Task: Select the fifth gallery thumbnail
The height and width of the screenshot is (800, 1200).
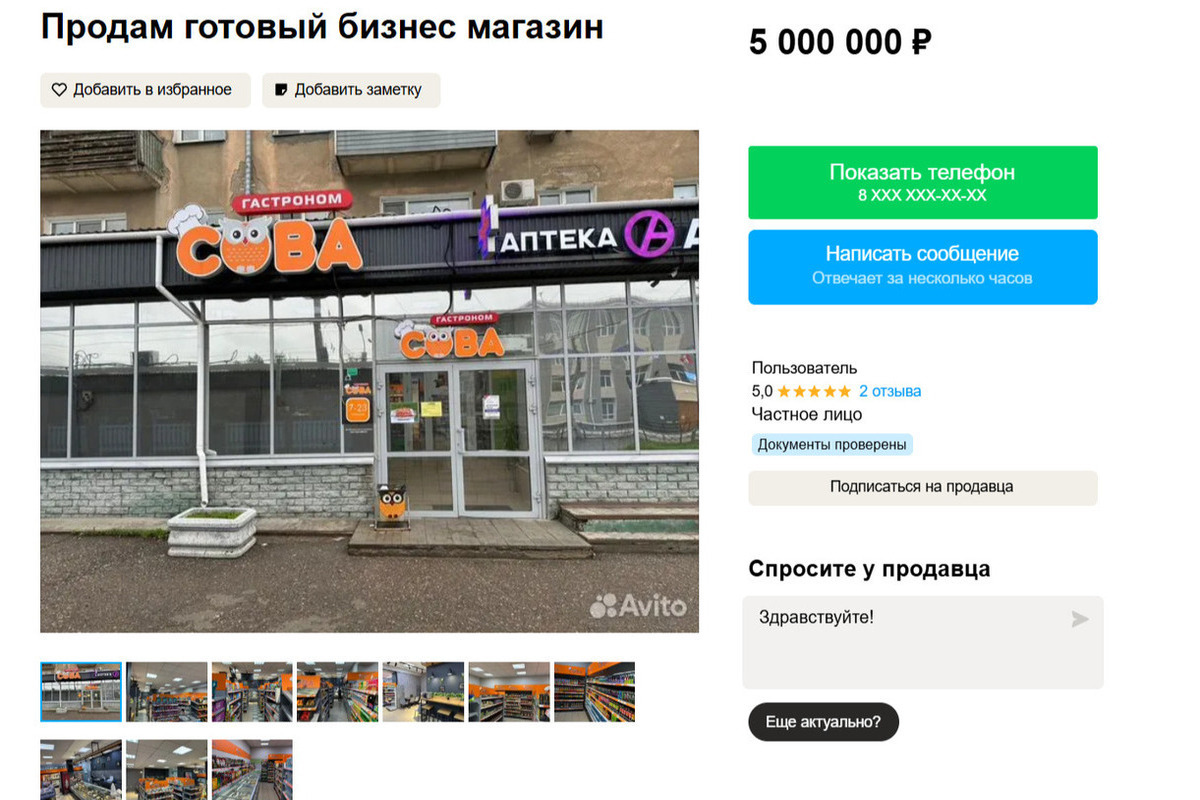Action: (x=423, y=692)
